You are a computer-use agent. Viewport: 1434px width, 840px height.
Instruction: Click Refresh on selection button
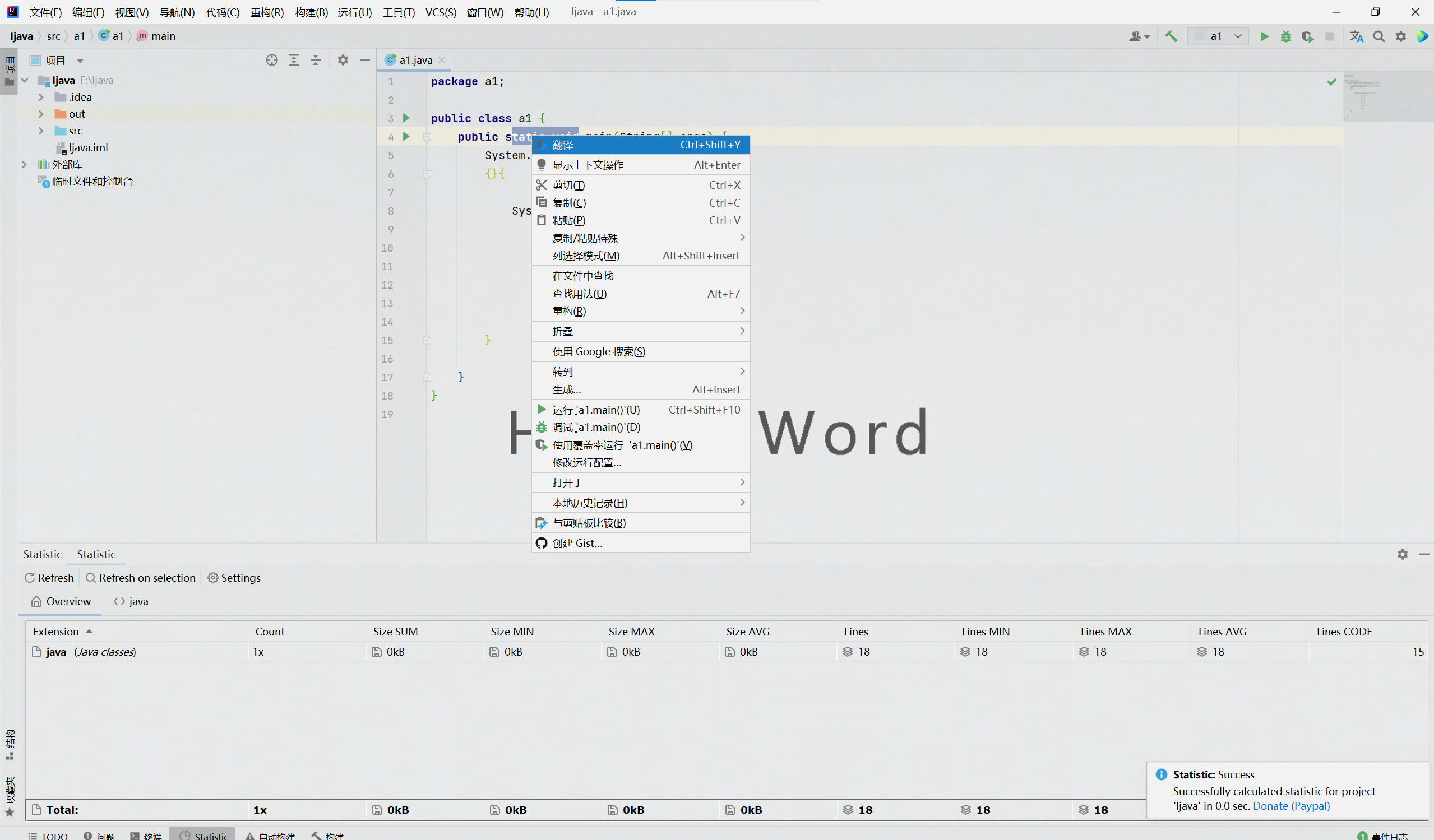[141, 578]
